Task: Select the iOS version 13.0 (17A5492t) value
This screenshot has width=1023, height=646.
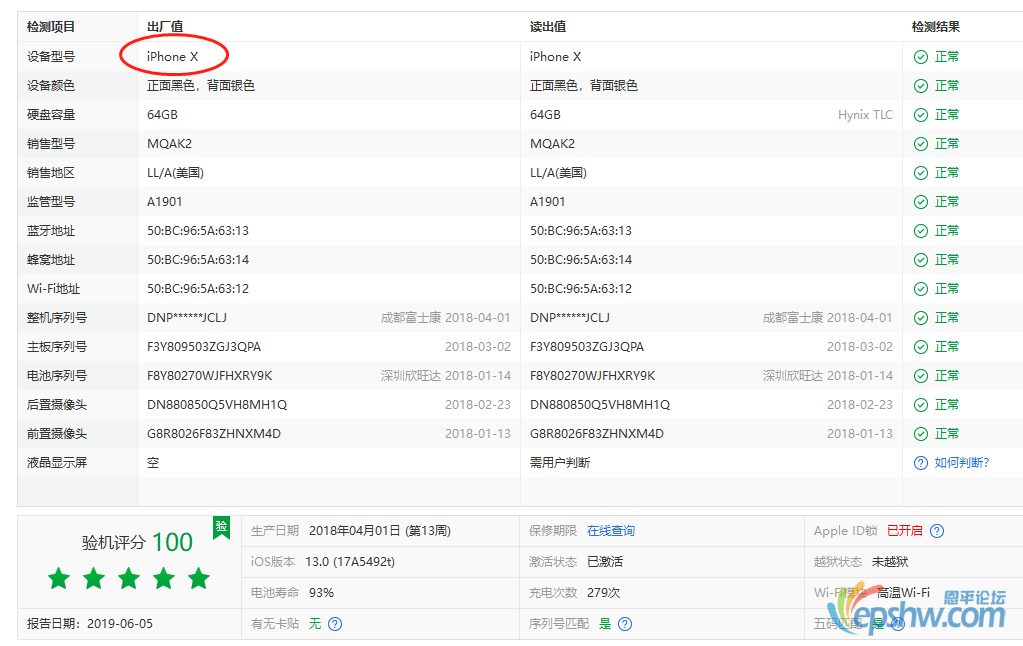Action: pos(350,562)
